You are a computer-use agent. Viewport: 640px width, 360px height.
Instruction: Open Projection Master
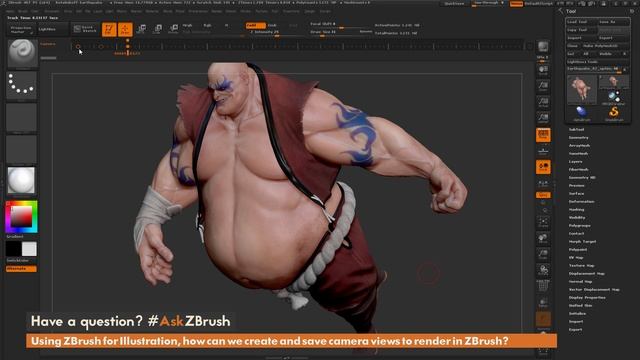tap(21, 29)
